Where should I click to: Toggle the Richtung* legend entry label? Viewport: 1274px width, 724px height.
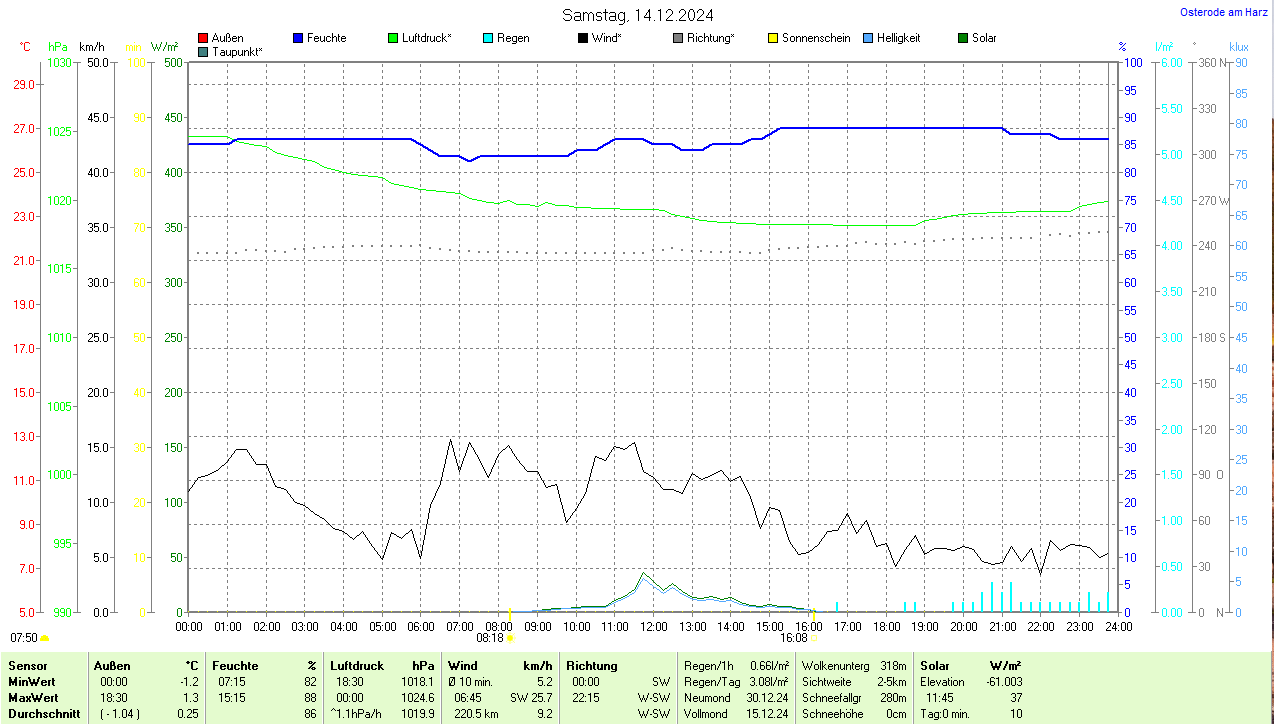click(x=710, y=38)
